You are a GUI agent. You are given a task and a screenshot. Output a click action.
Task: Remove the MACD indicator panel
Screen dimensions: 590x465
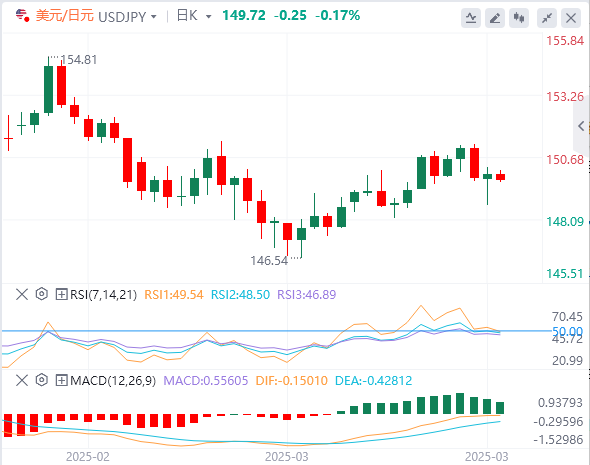tap(22, 380)
